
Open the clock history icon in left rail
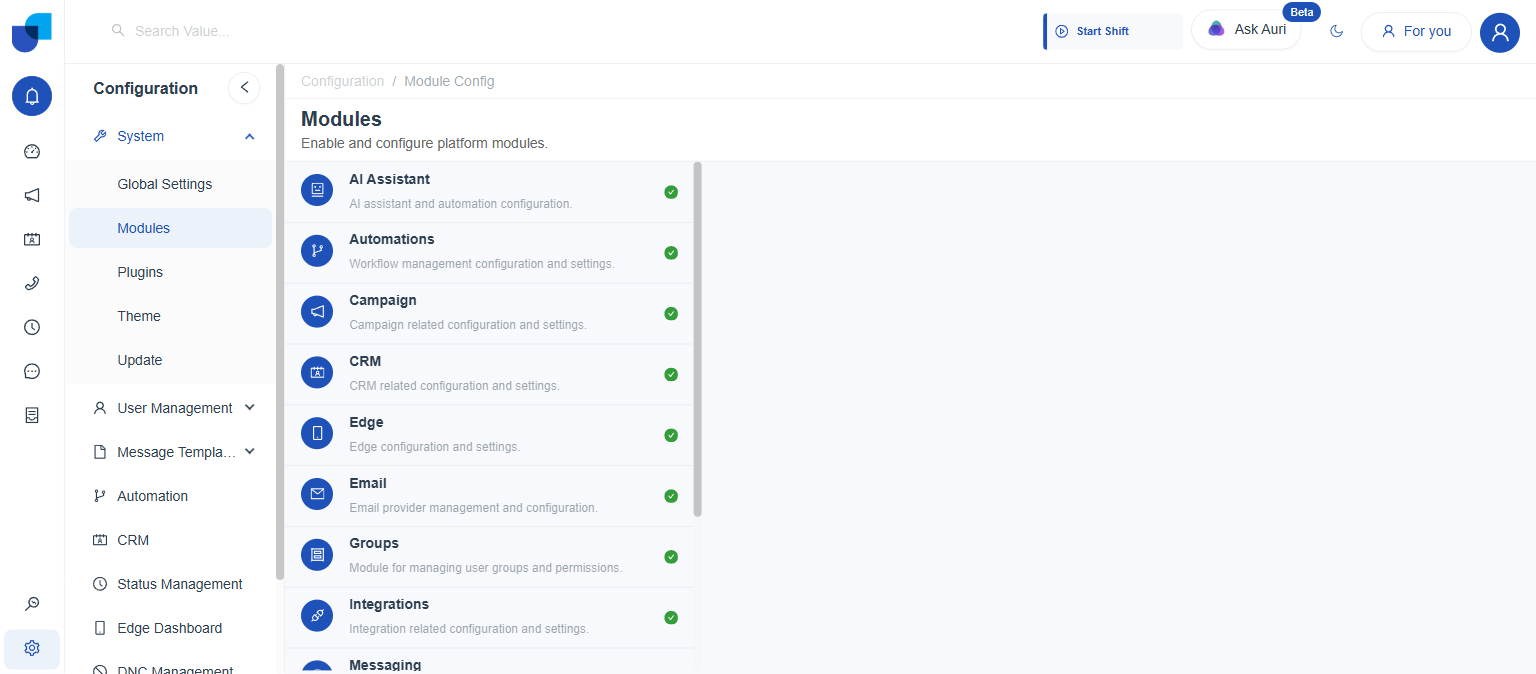(x=32, y=327)
